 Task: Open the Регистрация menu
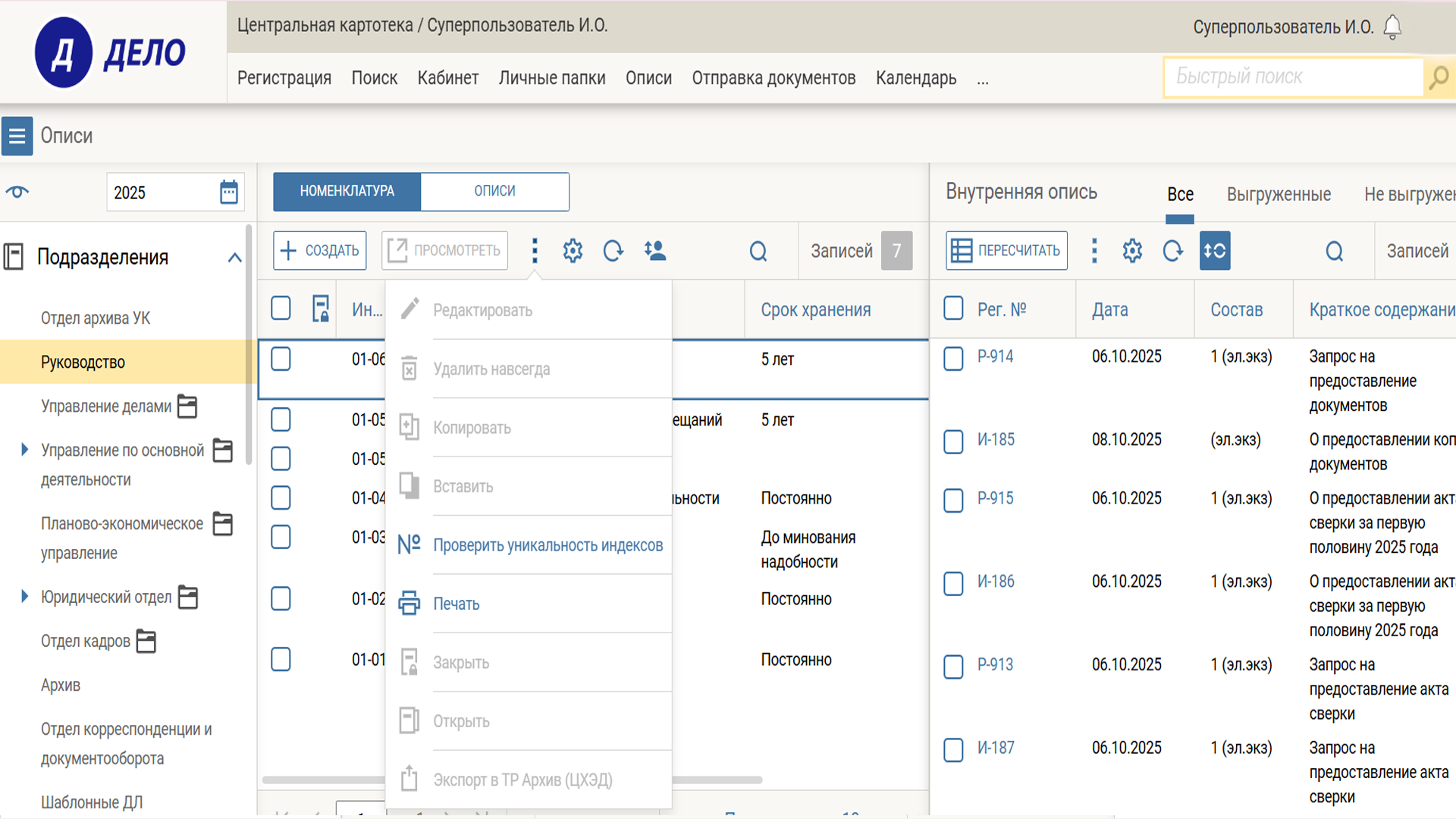[284, 78]
